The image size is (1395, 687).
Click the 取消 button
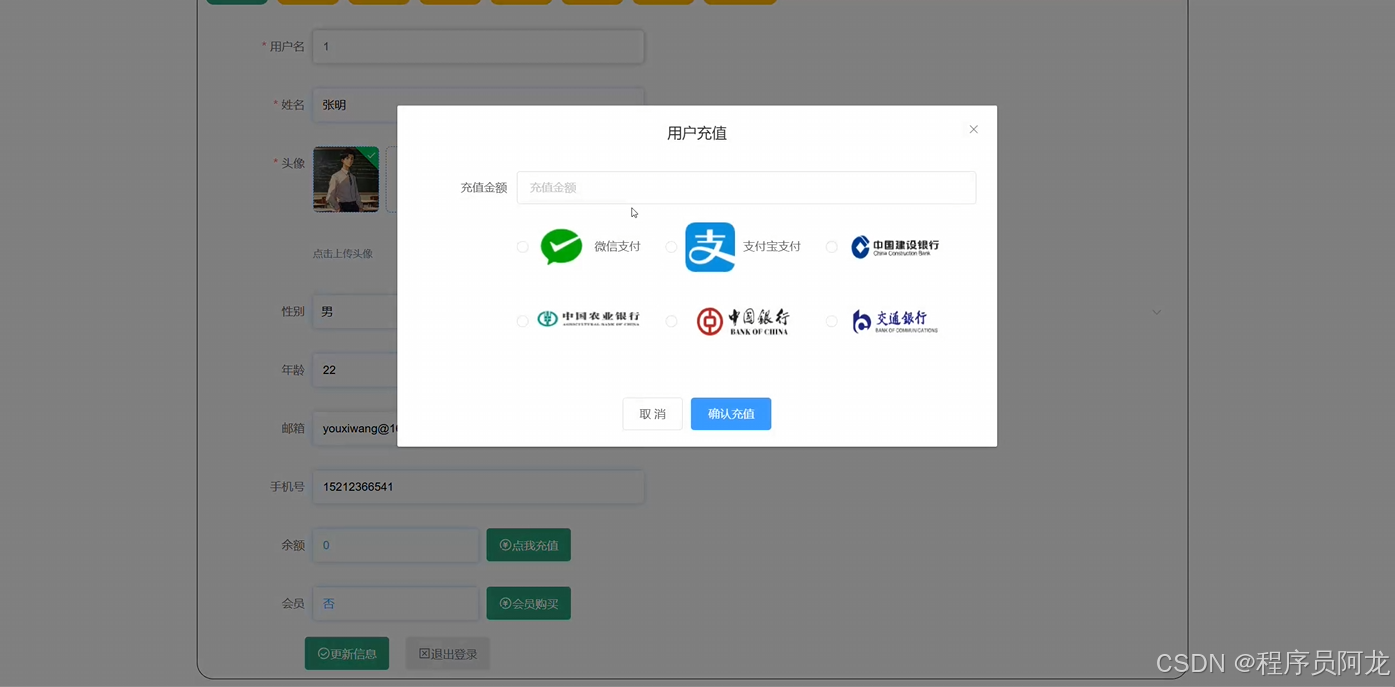click(x=652, y=414)
